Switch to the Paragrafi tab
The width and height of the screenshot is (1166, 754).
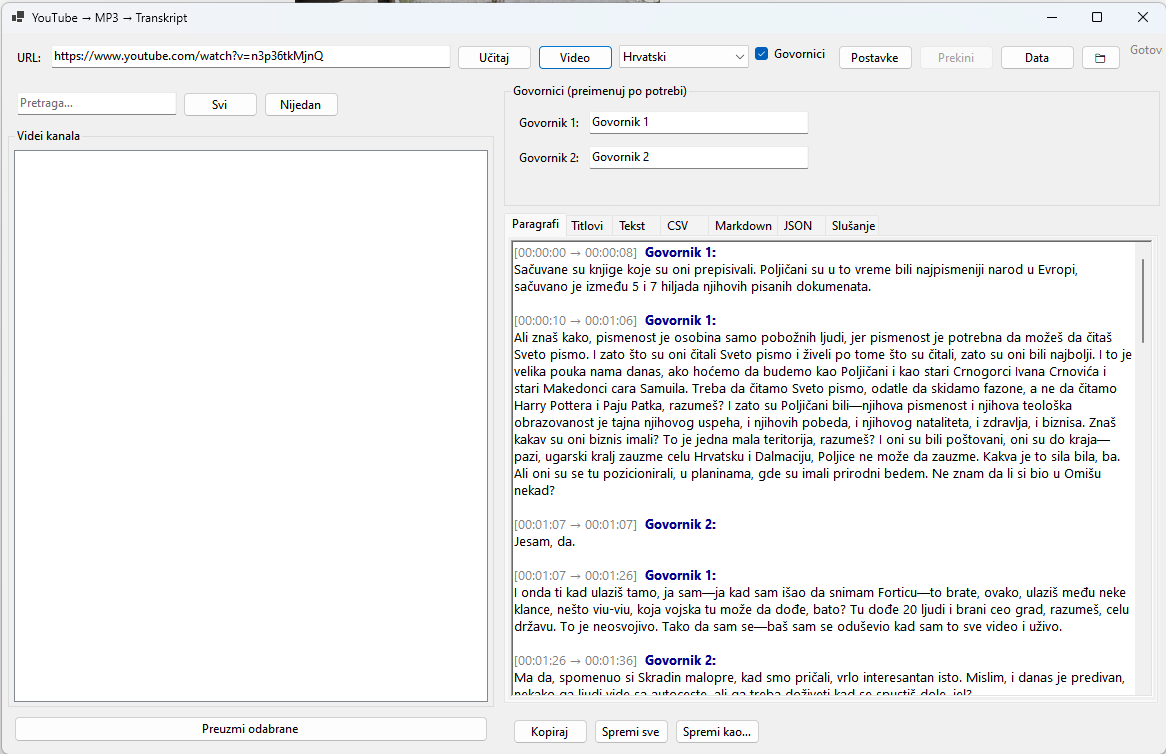(535, 224)
